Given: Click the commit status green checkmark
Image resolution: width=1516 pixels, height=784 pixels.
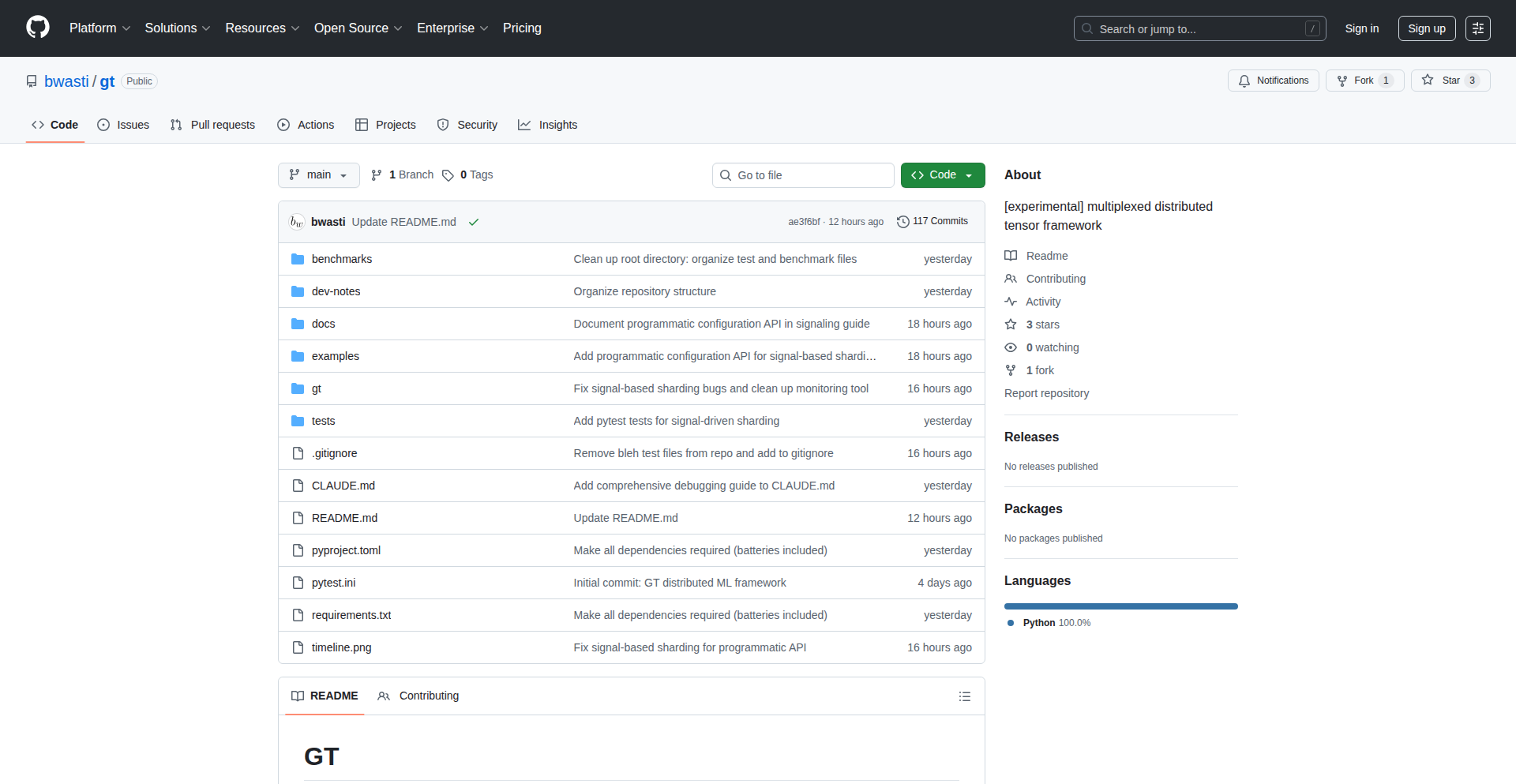Looking at the screenshot, I should click(474, 222).
